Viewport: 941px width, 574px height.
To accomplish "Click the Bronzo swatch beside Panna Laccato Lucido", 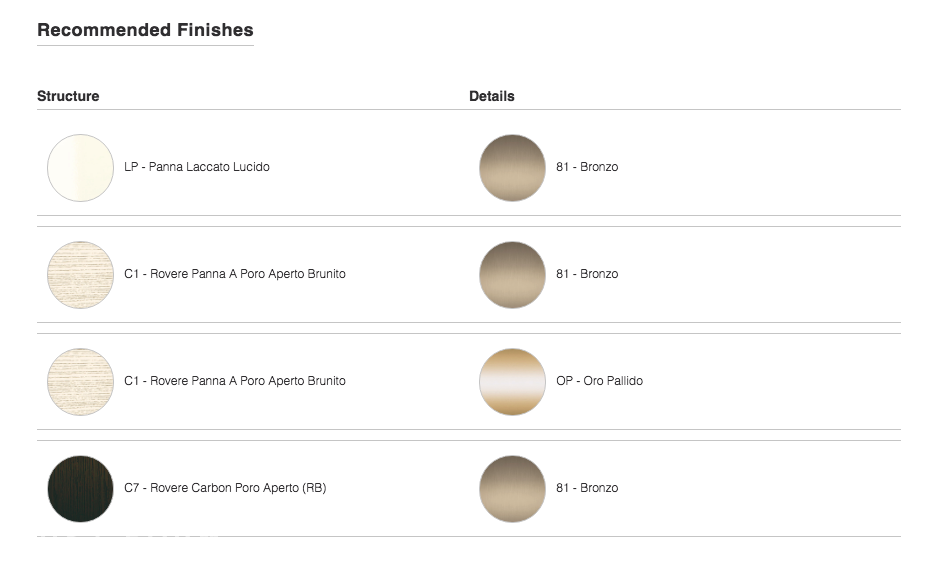I will click(x=513, y=168).
